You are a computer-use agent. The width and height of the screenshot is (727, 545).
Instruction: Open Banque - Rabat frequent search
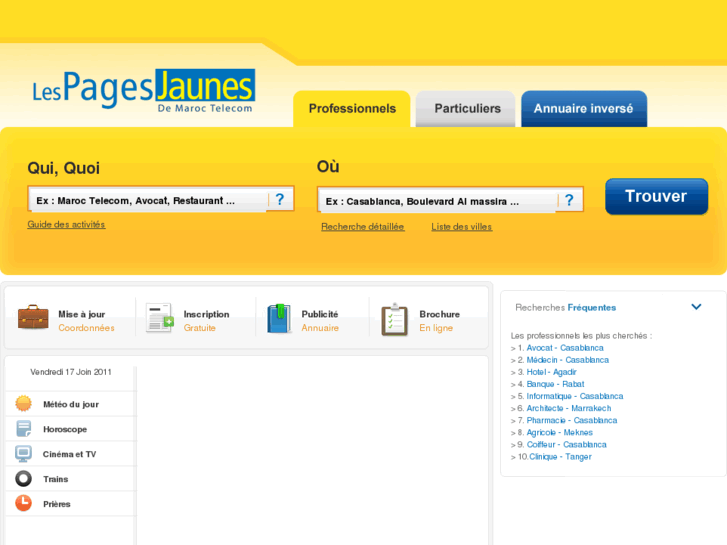point(555,384)
